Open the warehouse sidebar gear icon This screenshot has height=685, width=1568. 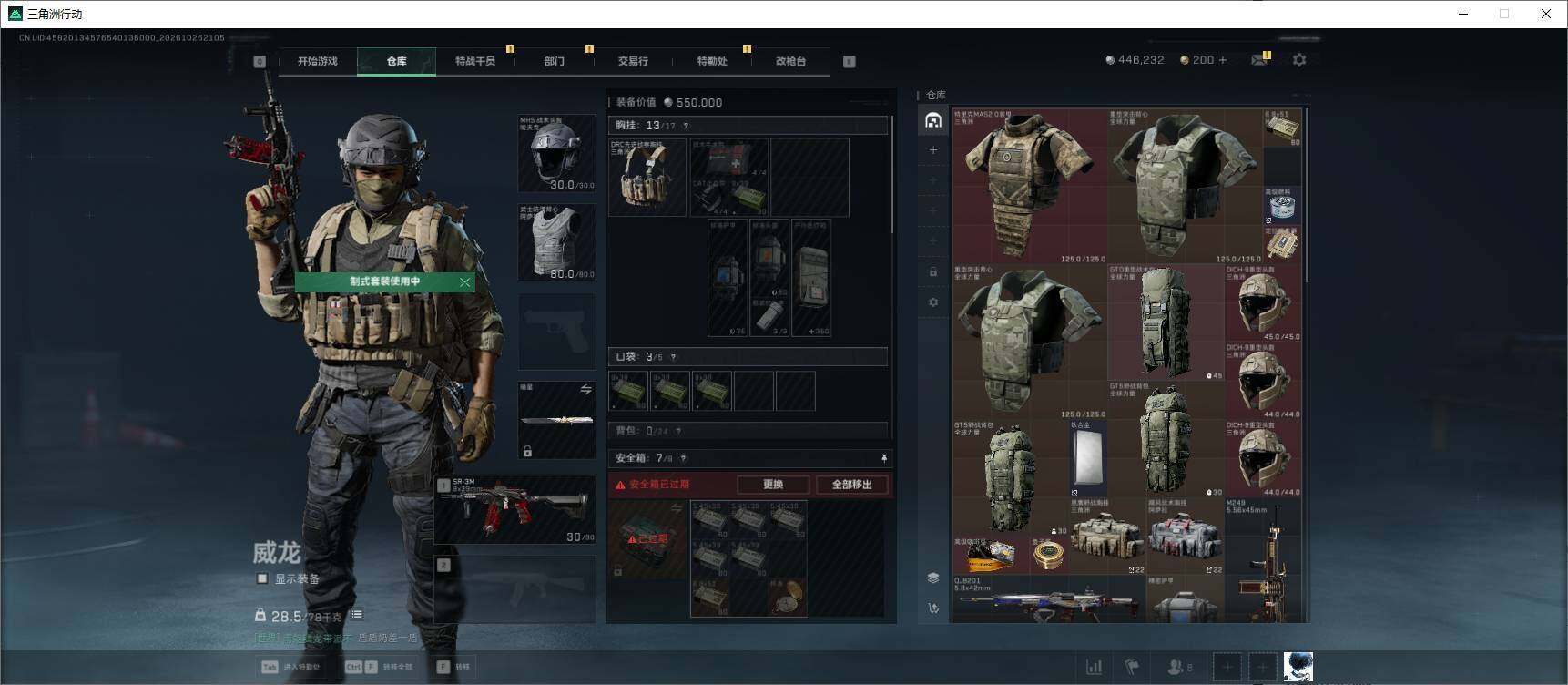[x=933, y=302]
